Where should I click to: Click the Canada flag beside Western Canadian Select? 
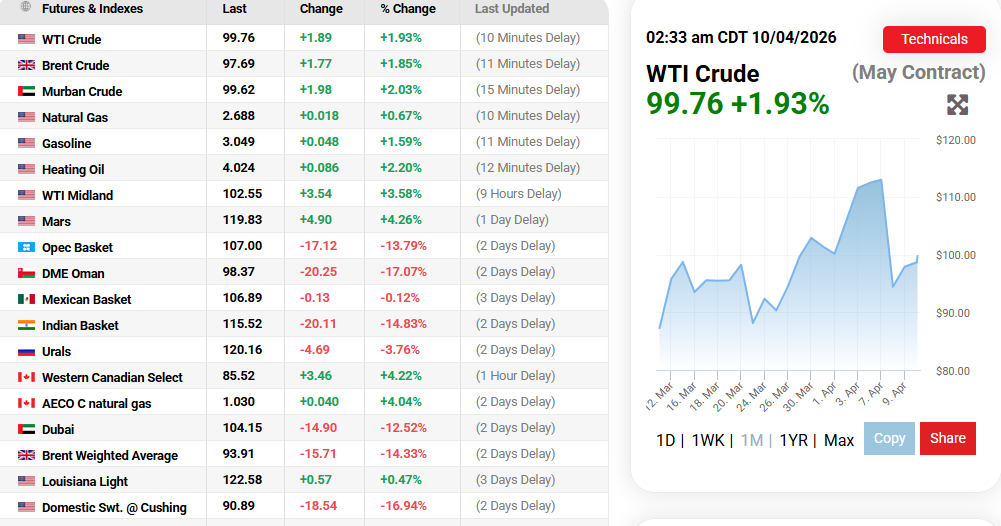(x=26, y=377)
